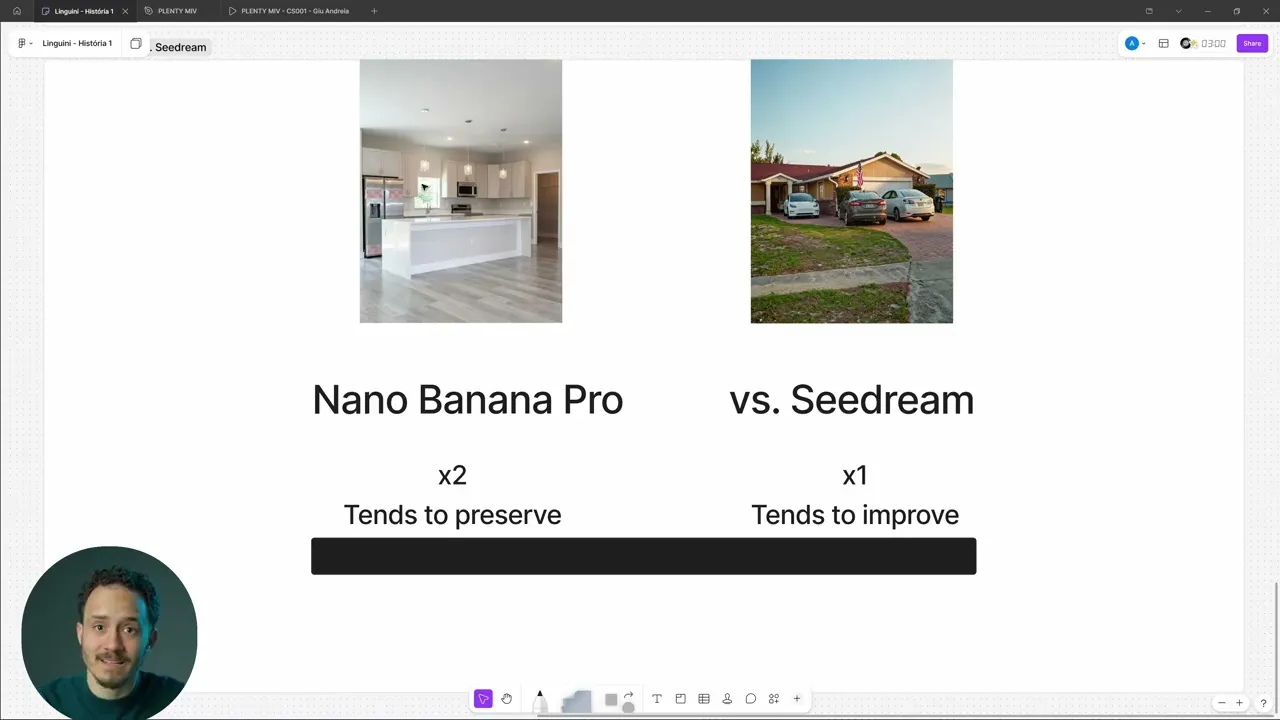The height and width of the screenshot is (720, 1280).
Task: Select the black rectangle bar
Action: [x=644, y=556]
